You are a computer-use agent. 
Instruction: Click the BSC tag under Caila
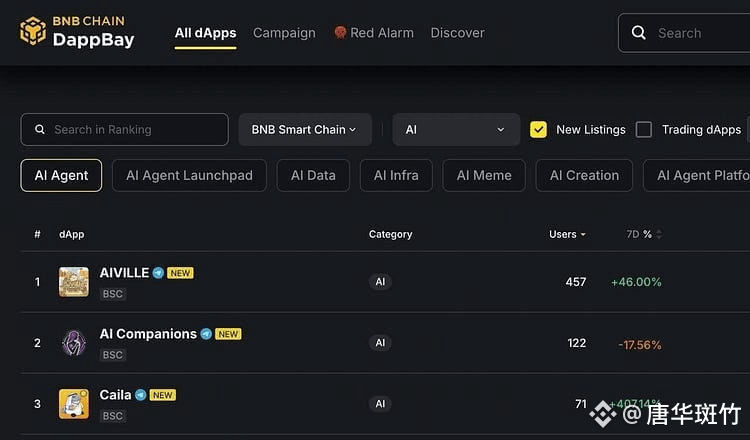click(113, 416)
